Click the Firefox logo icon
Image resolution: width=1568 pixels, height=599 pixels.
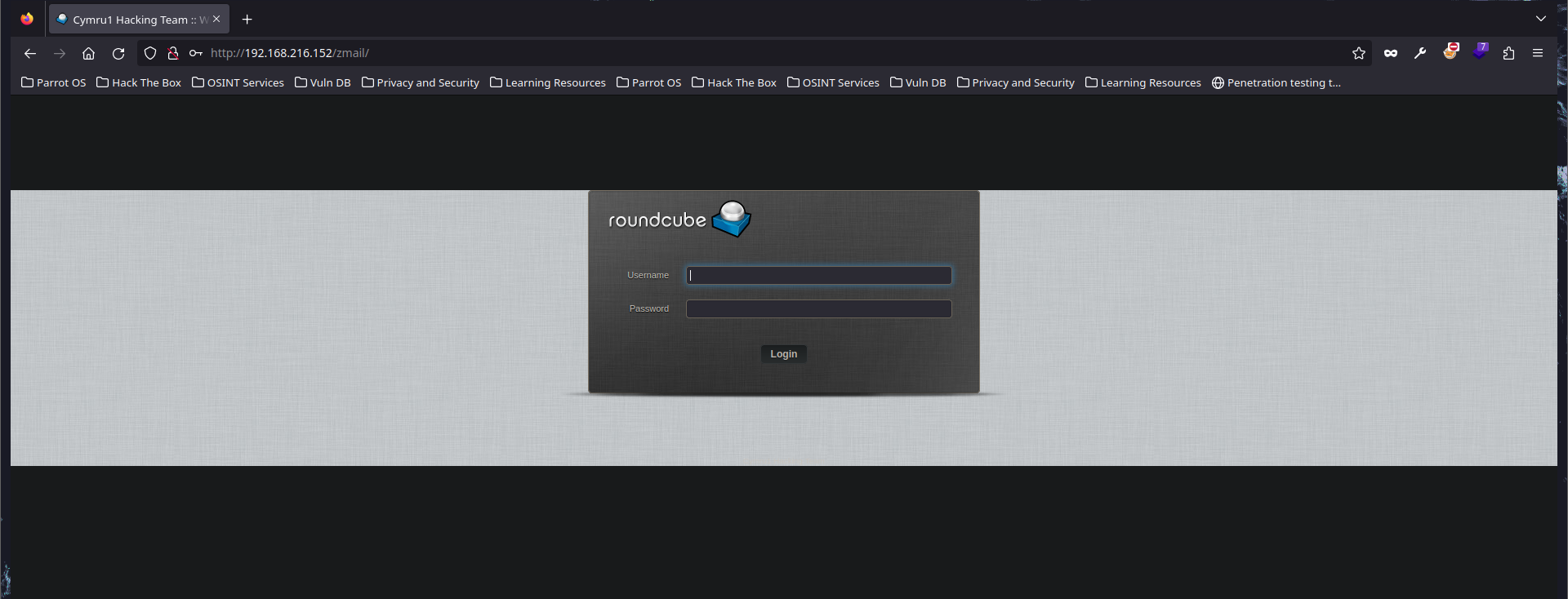click(x=27, y=19)
